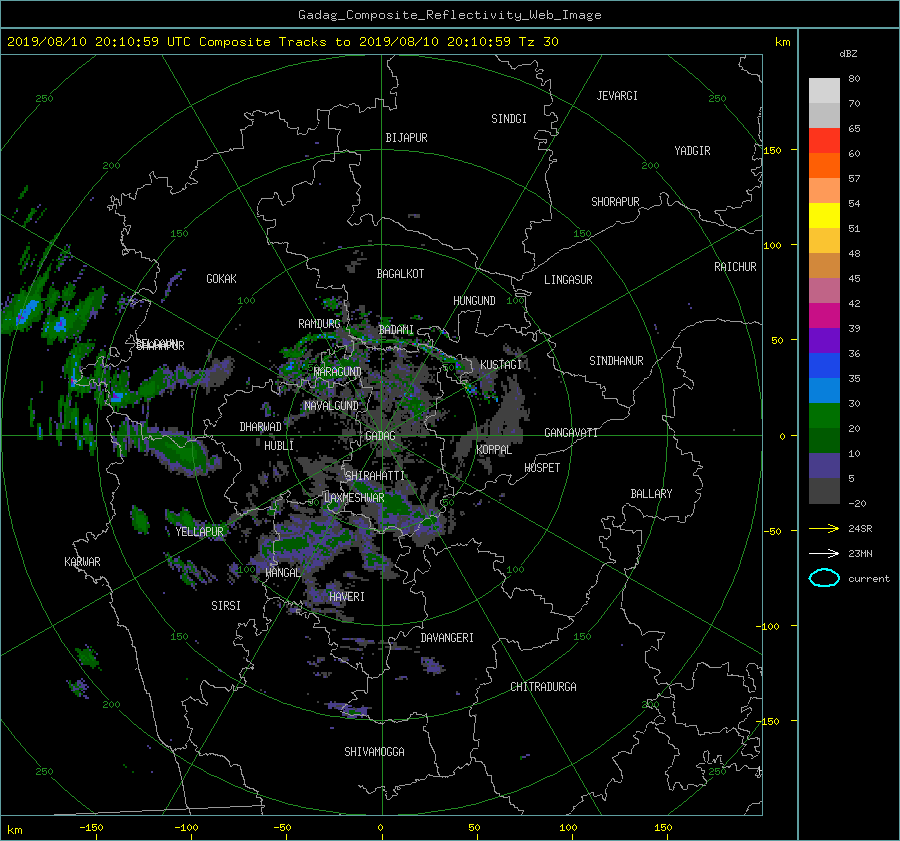
Task: Select the JEVARGI city label
Action: (617, 96)
